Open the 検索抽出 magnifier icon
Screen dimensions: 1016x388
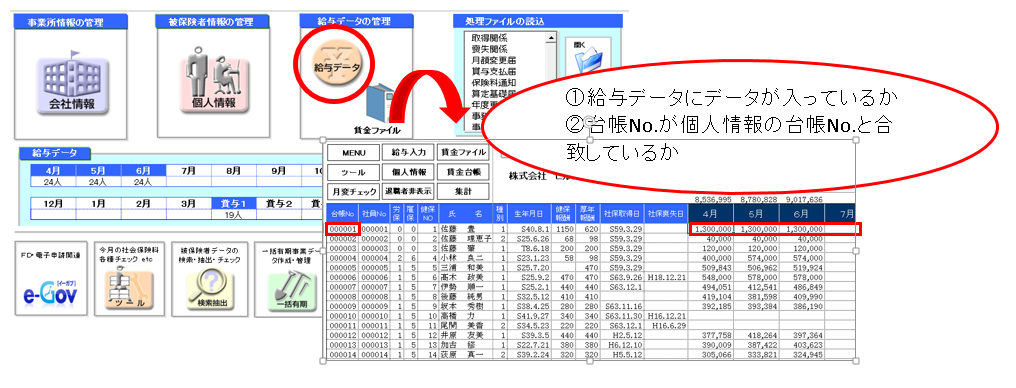tap(210, 290)
